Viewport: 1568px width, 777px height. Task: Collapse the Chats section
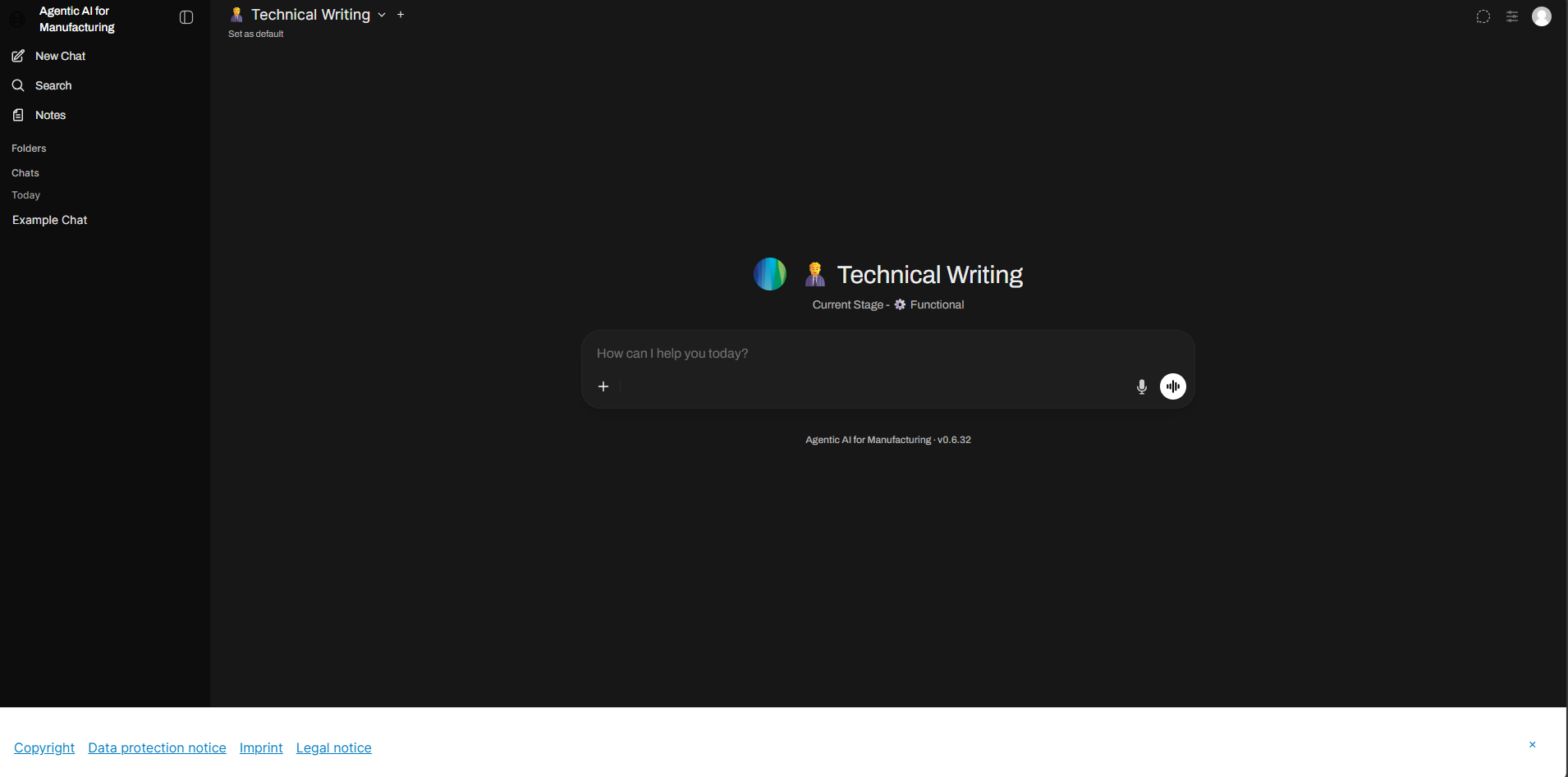tap(25, 173)
